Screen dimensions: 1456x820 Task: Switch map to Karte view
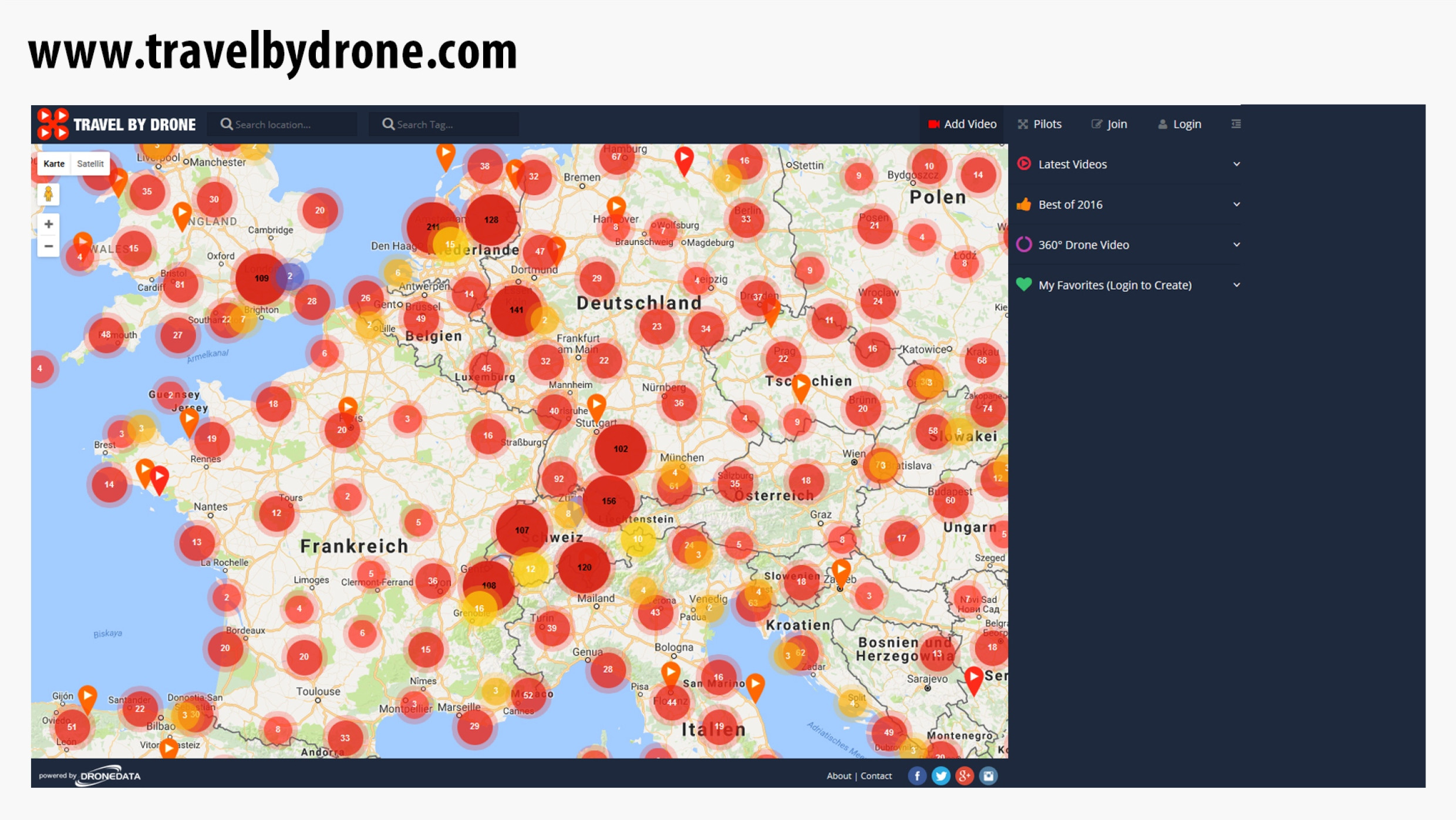pos(54,164)
